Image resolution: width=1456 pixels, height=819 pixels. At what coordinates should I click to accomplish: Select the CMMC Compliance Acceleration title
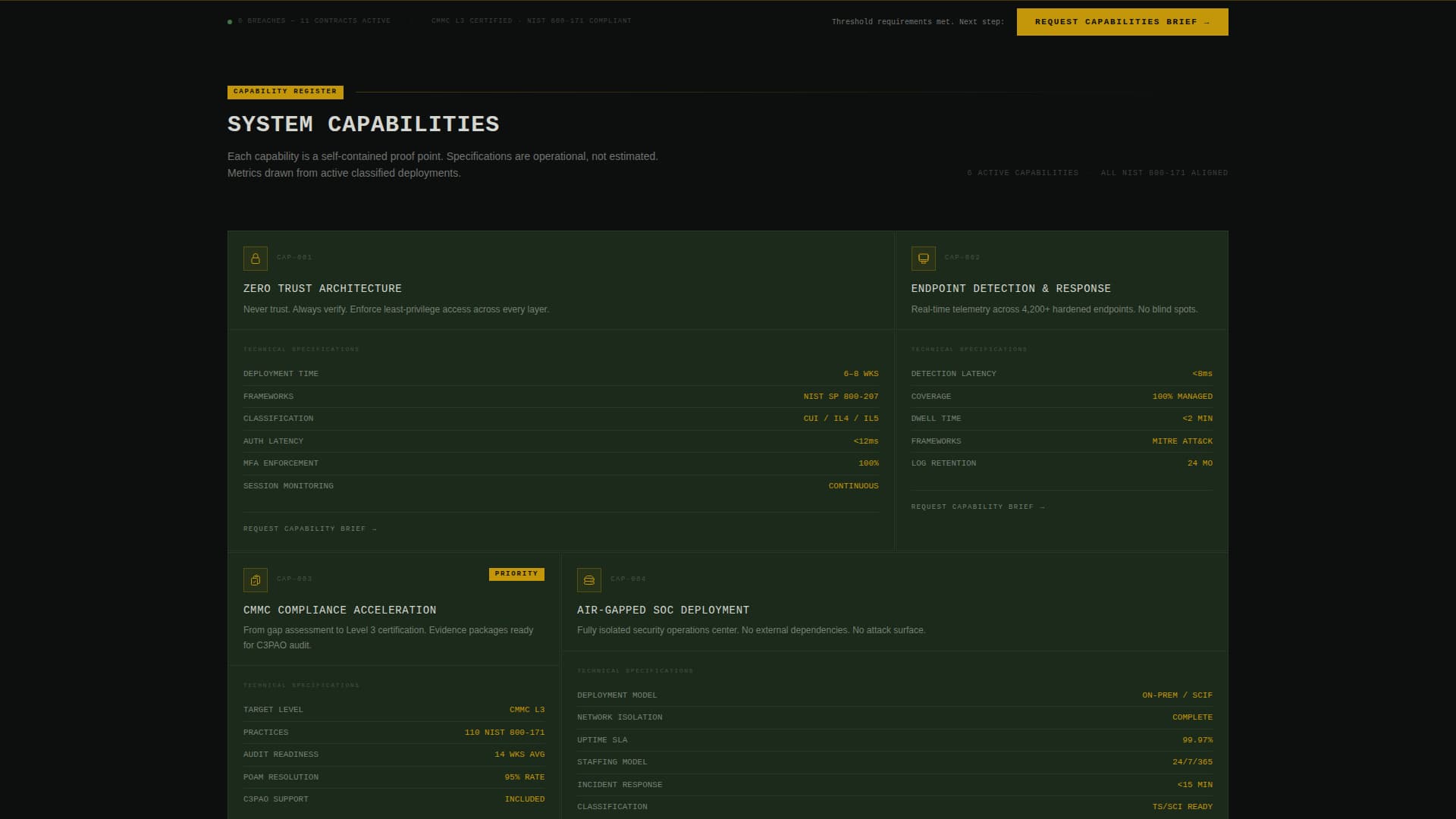(340, 610)
